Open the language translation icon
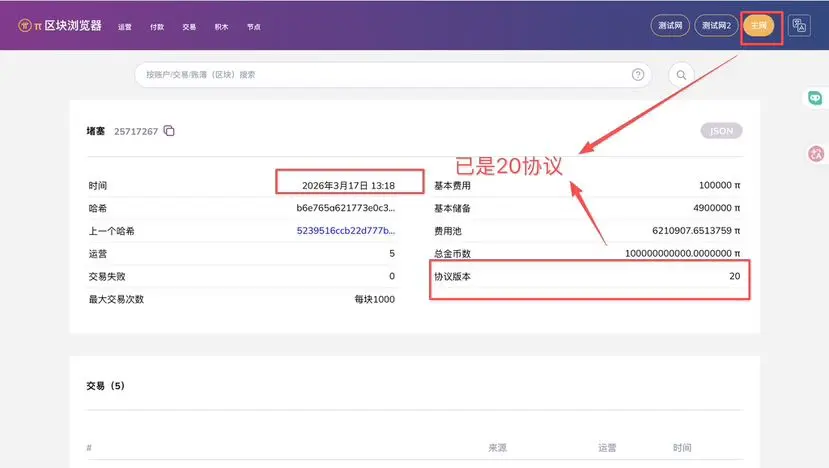 pyautogui.click(x=799, y=25)
